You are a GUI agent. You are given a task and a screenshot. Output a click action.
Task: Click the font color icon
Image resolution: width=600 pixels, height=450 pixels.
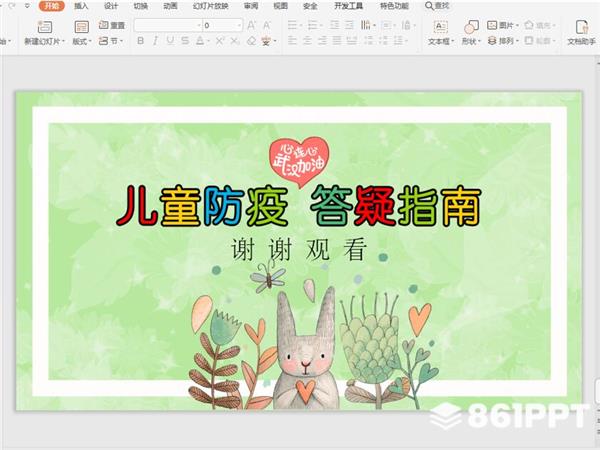click(x=200, y=41)
